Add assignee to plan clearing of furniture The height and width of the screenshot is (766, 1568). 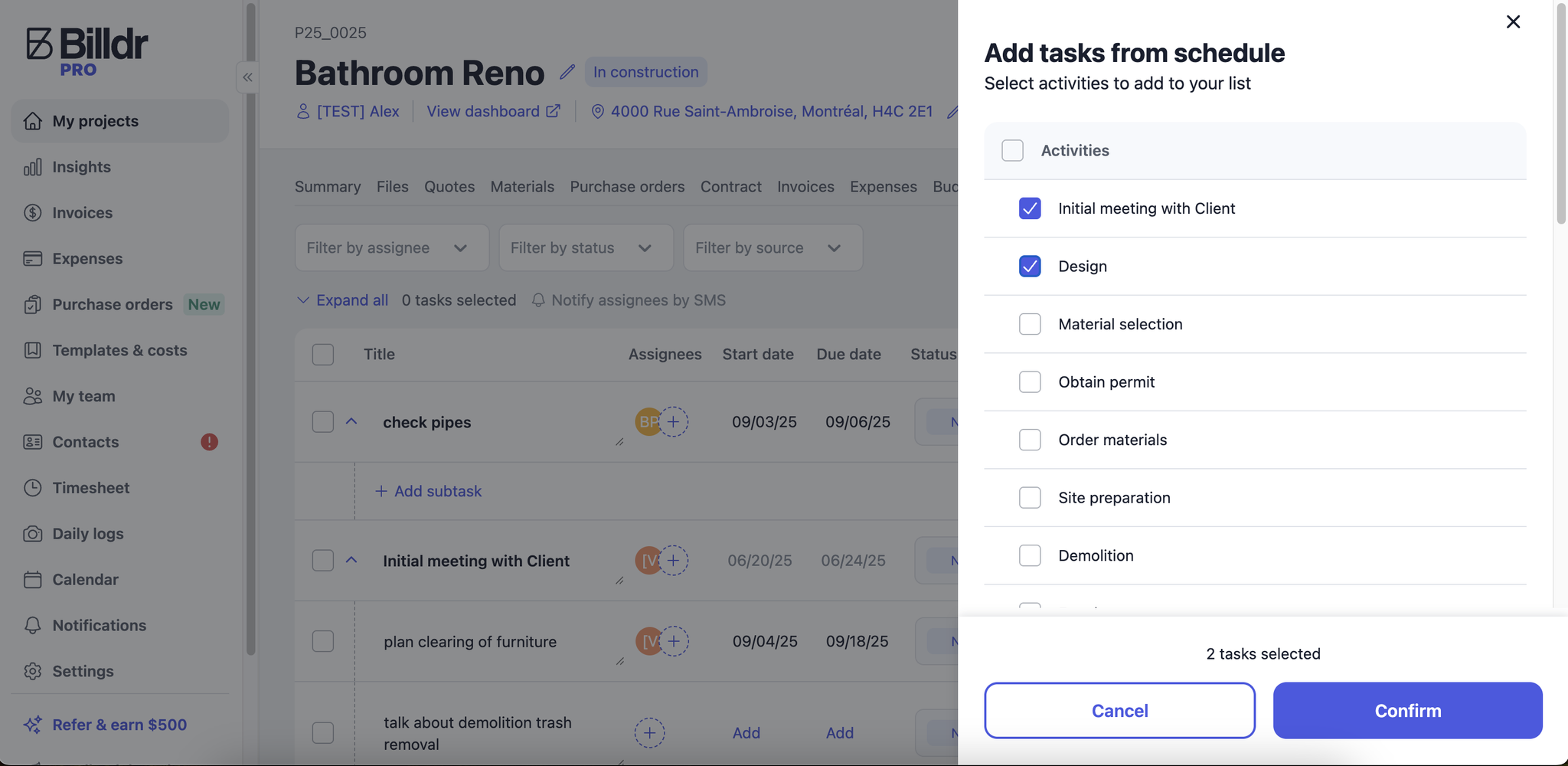tap(674, 641)
